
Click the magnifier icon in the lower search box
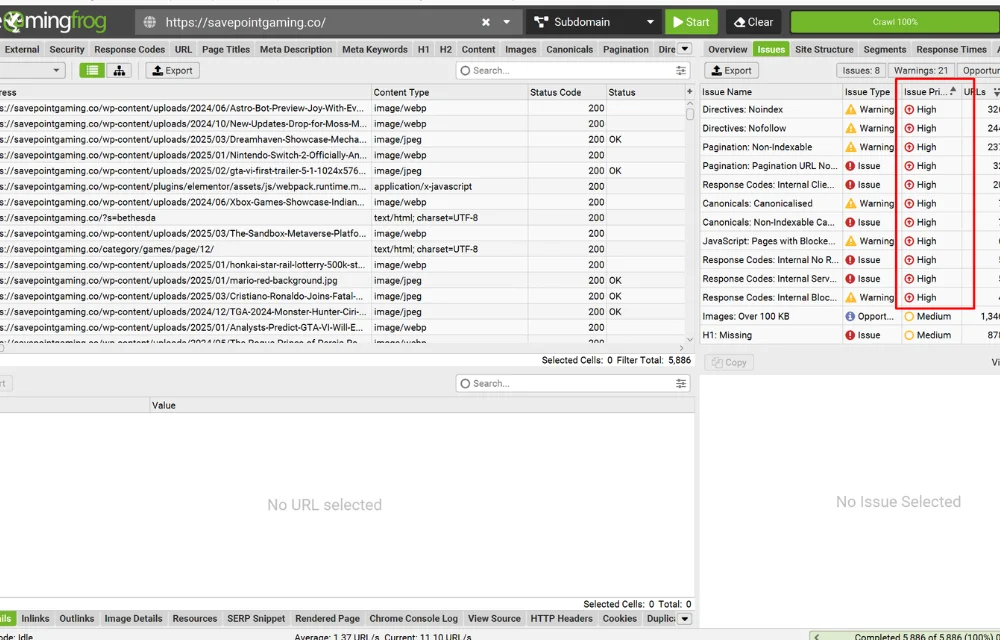point(466,383)
